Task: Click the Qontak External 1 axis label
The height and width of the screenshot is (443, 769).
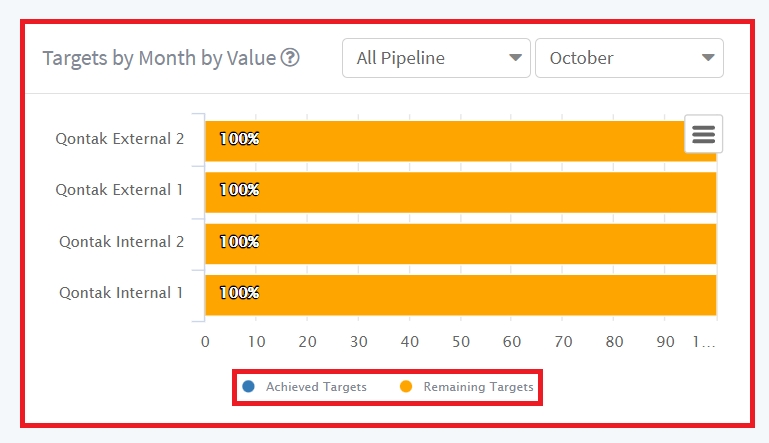Action: (x=120, y=189)
